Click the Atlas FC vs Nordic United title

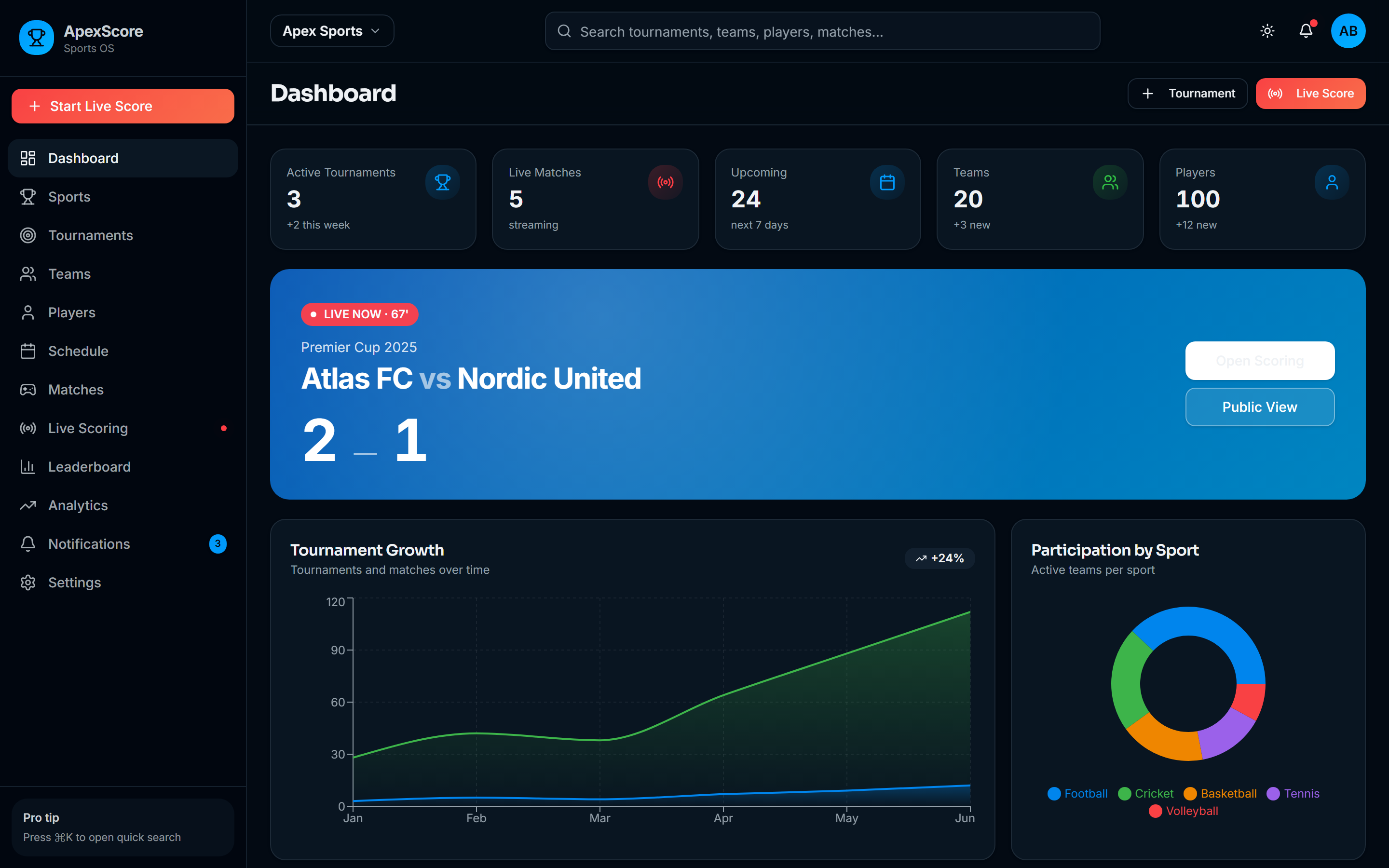click(x=471, y=379)
